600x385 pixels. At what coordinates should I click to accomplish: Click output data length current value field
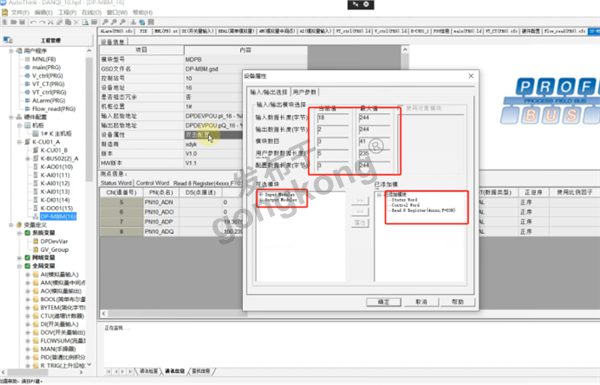(333, 129)
